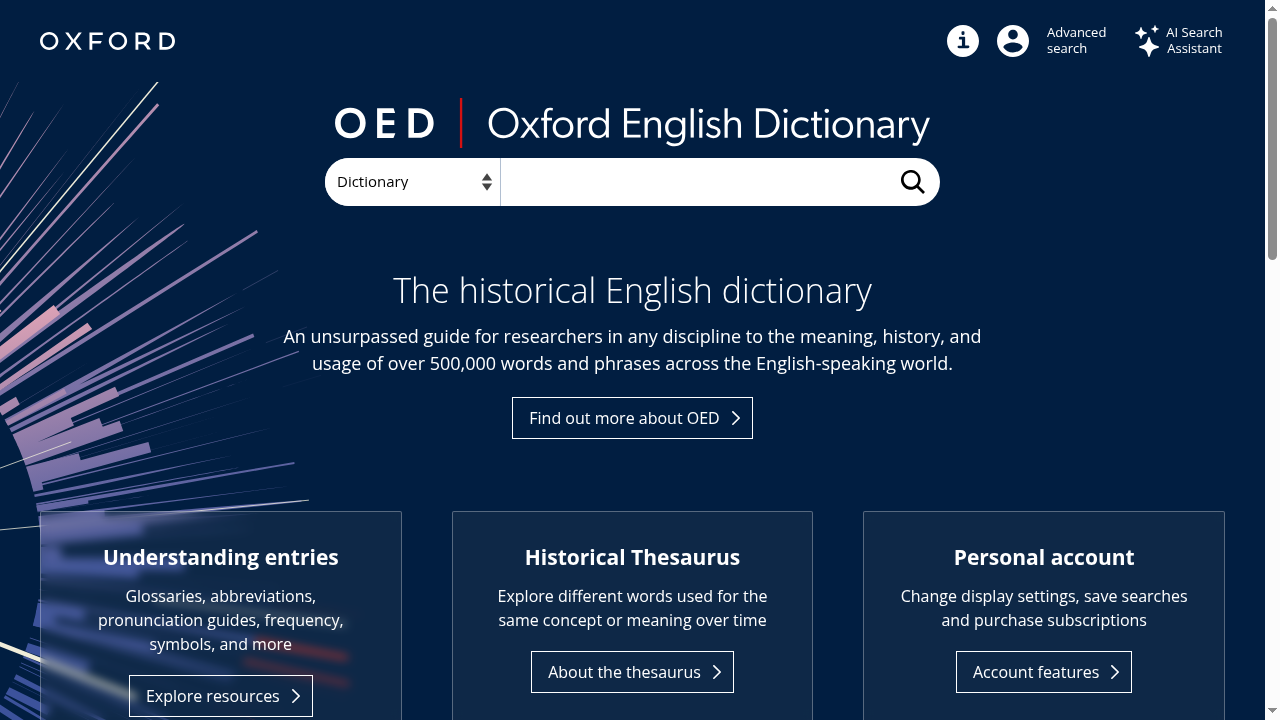The height and width of the screenshot is (720, 1280).
Task: Click the information icon in the header
Action: tap(962, 41)
